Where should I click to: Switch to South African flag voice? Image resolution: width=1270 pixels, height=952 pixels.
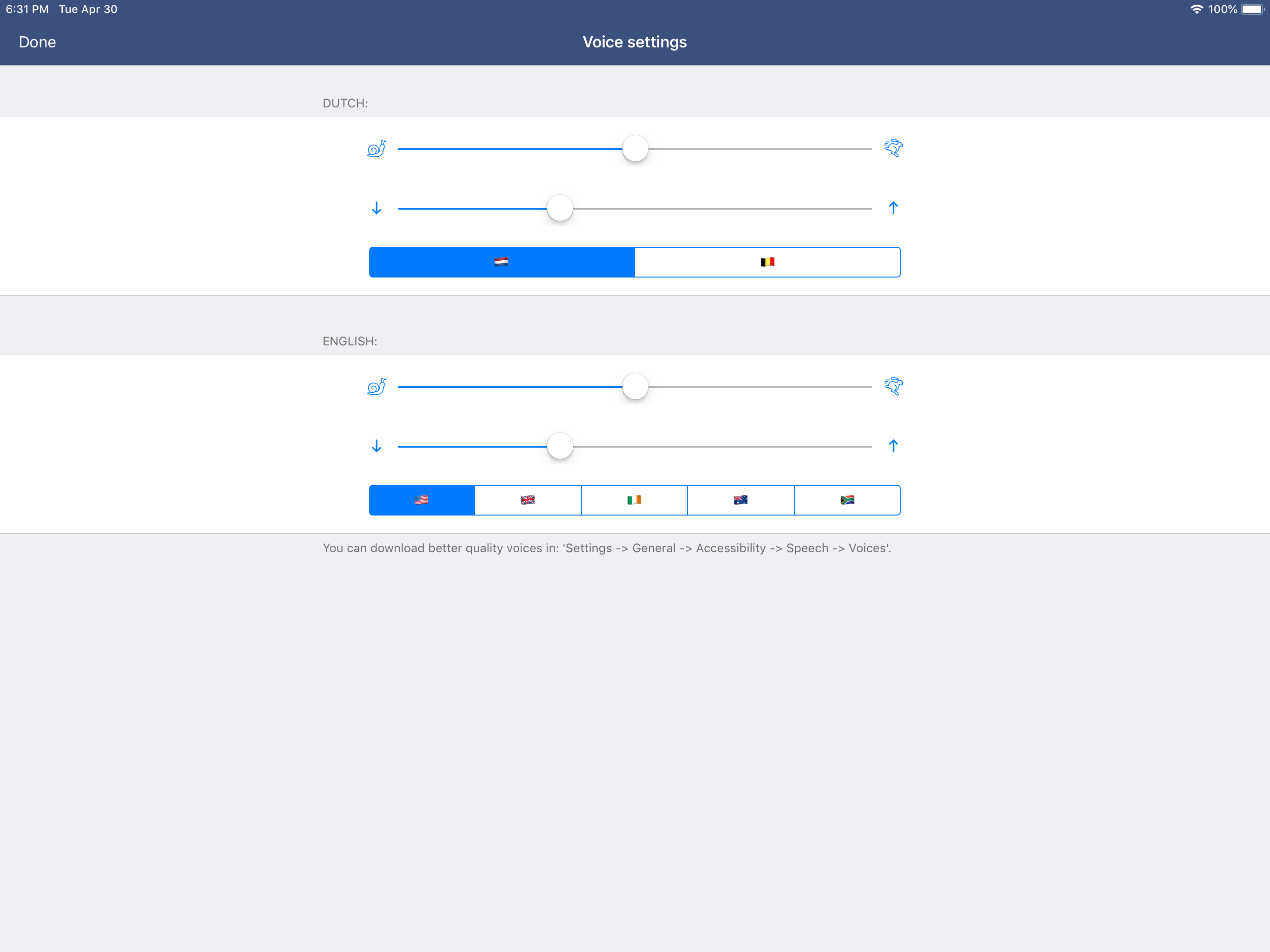click(847, 500)
